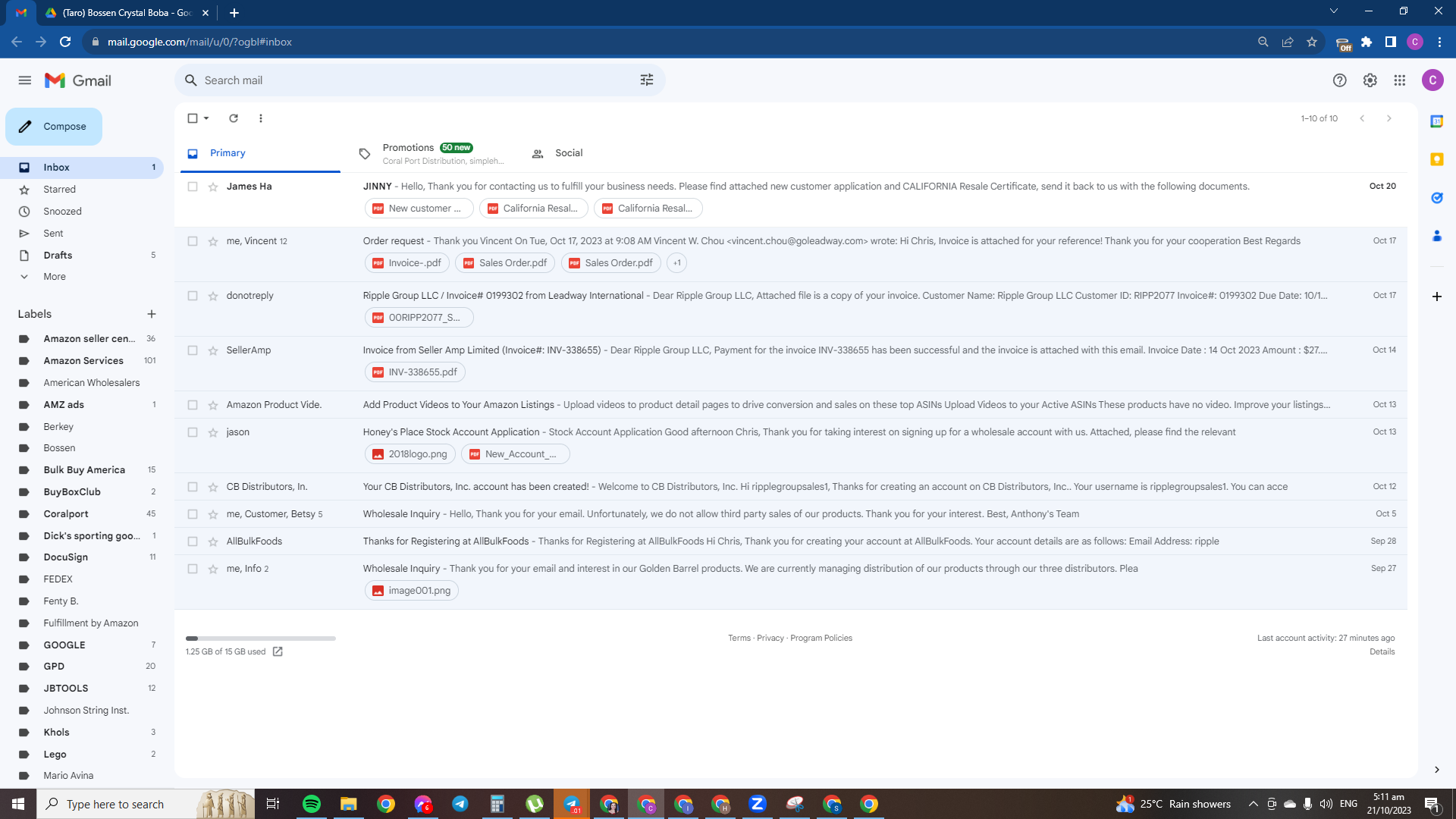Image resolution: width=1456 pixels, height=819 pixels.
Task: Open the Google apps grid icon
Action: click(x=1400, y=80)
